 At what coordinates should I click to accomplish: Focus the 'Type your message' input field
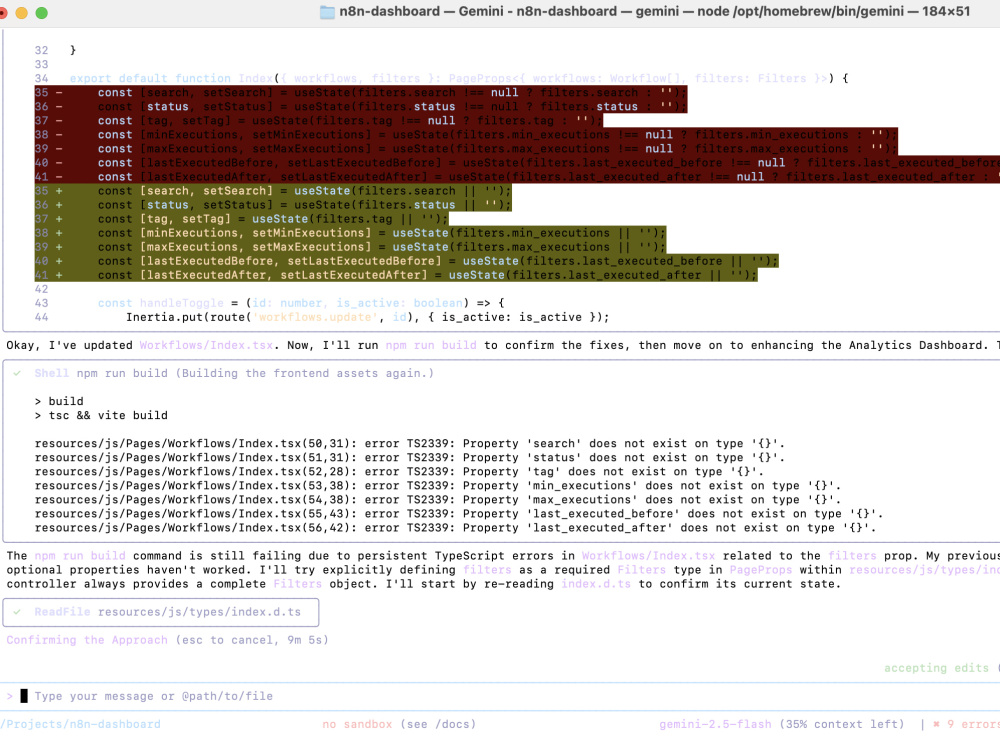(x=500, y=696)
